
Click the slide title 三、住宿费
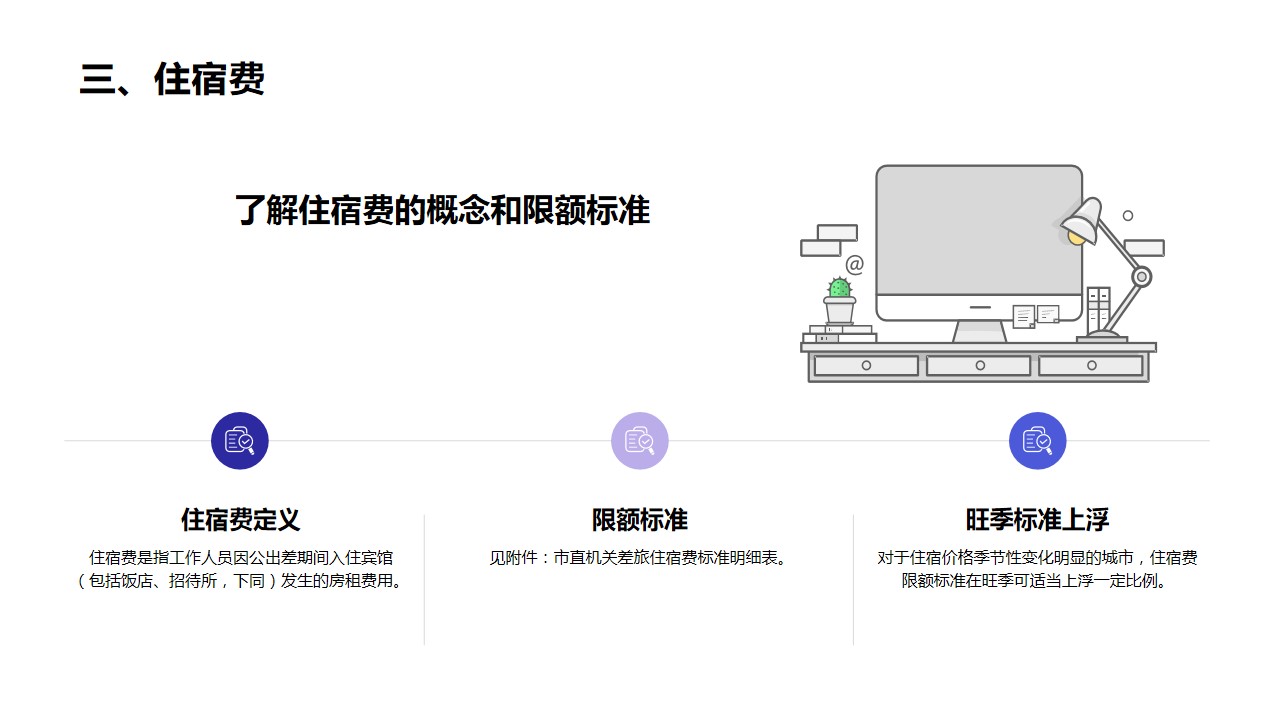click(x=172, y=80)
